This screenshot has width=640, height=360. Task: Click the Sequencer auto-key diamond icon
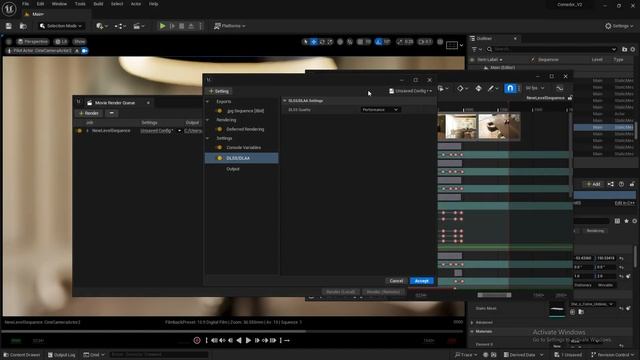tap(478, 88)
